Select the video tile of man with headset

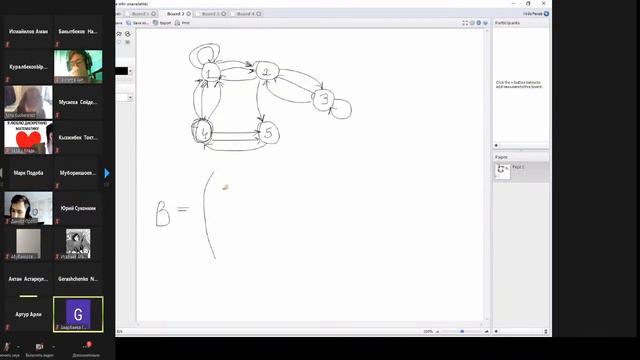[x=28, y=208]
